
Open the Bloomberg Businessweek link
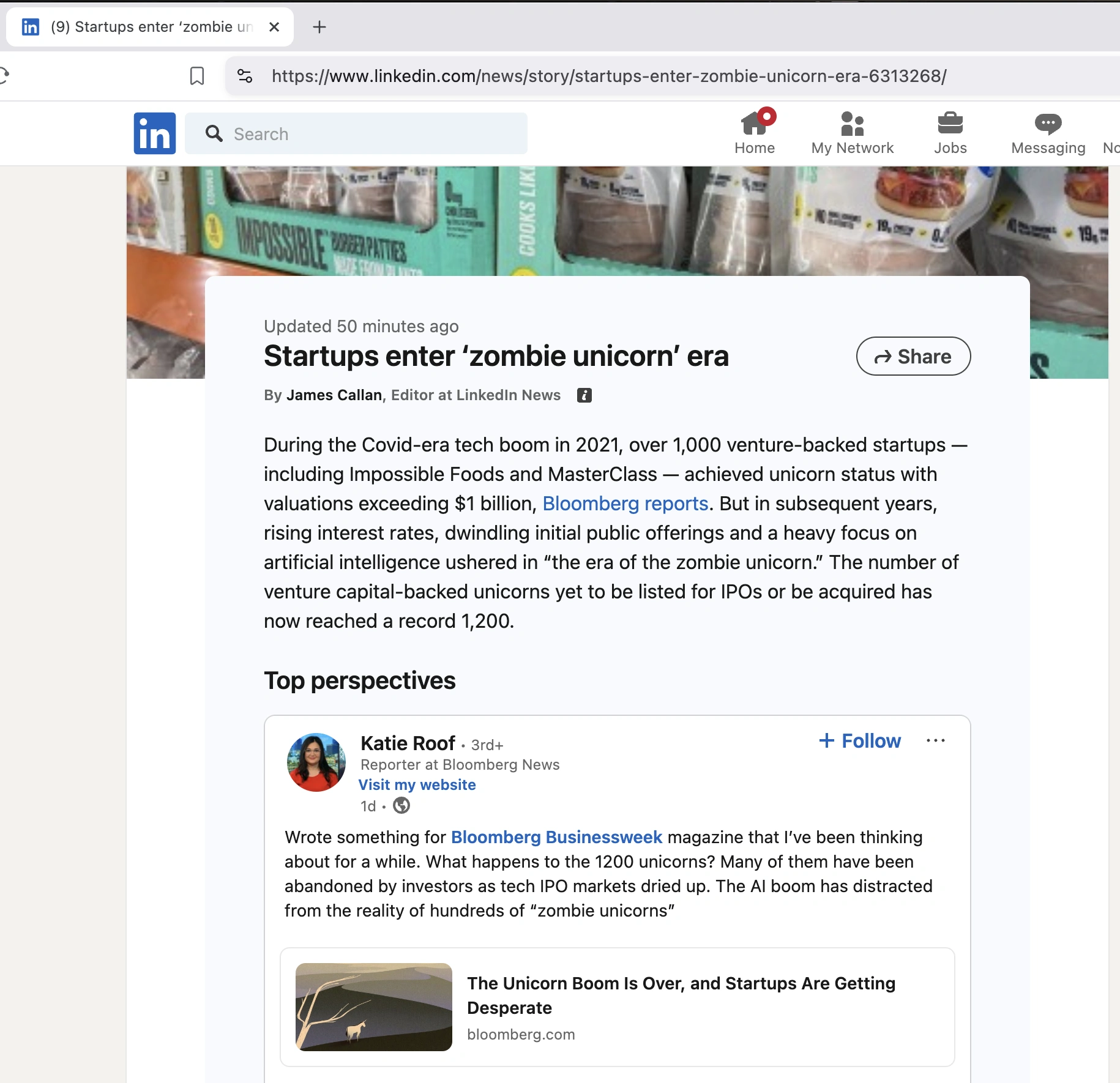coord(556,837)
